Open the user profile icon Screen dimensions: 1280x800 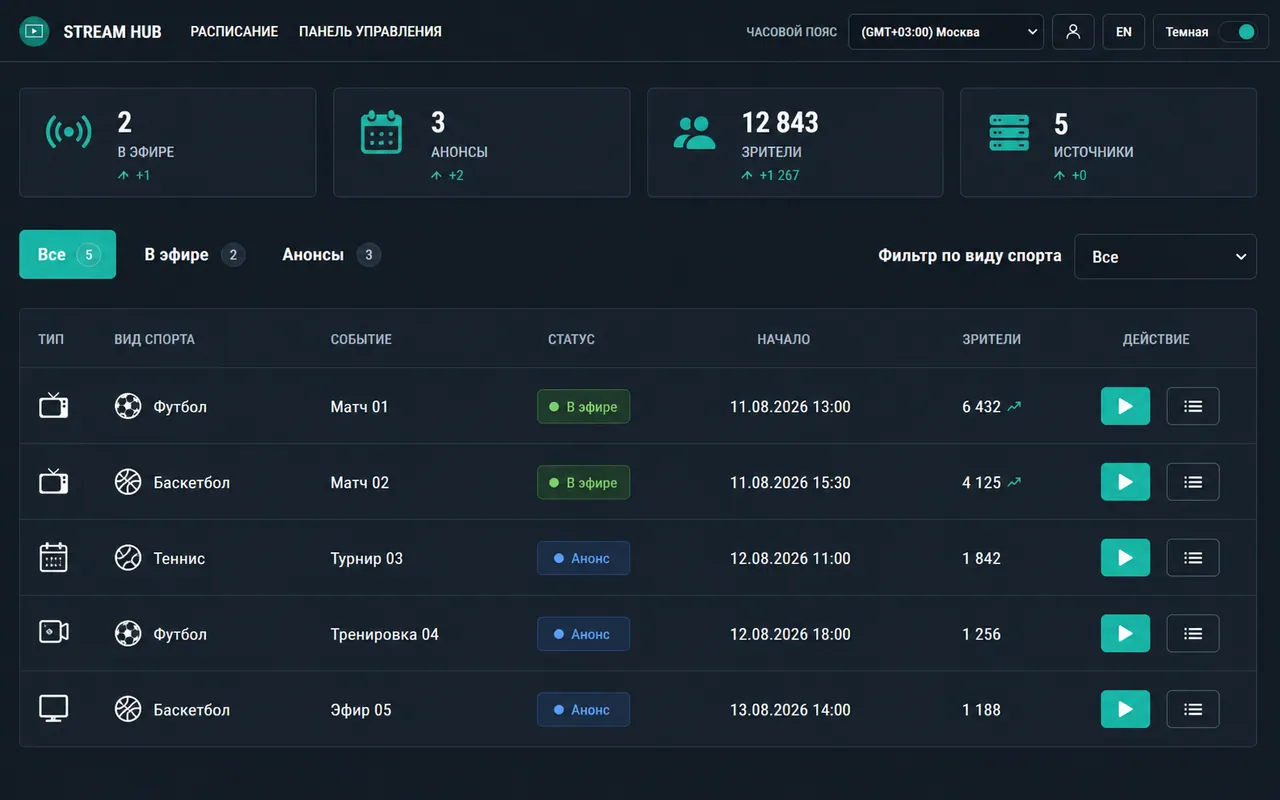[1073, 31]
